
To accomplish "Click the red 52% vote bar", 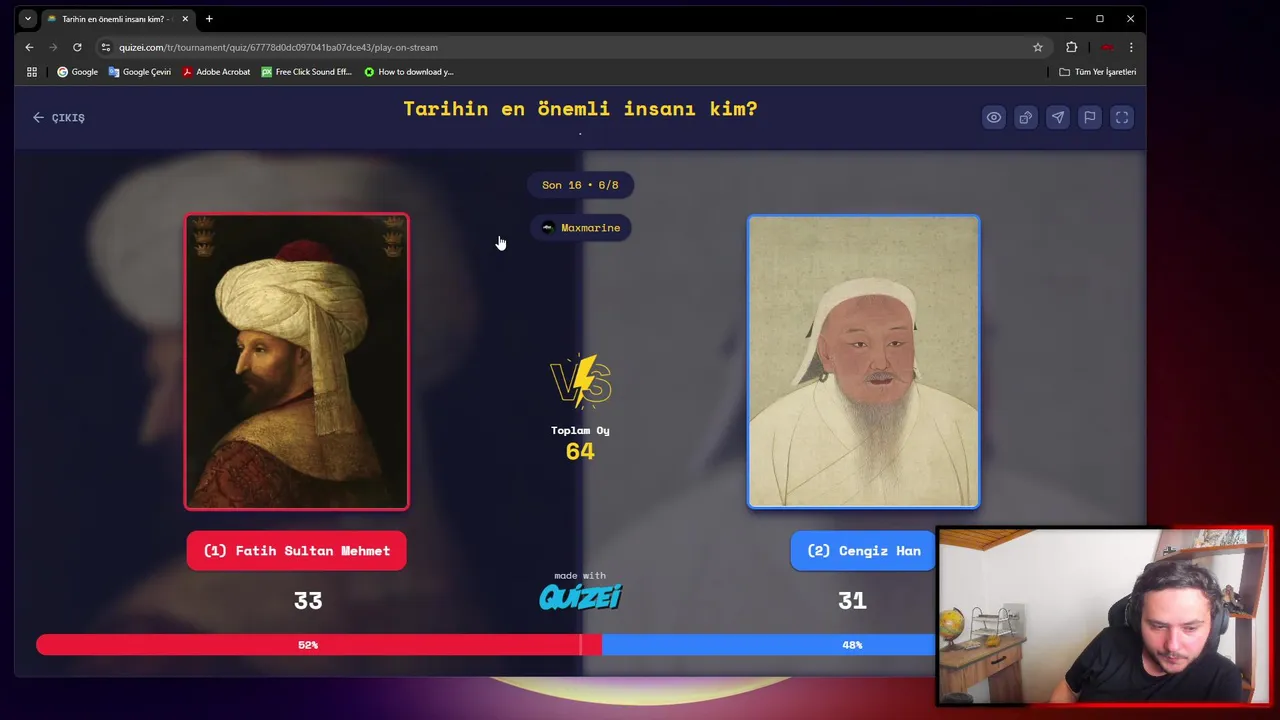I will tap(318, 645).
